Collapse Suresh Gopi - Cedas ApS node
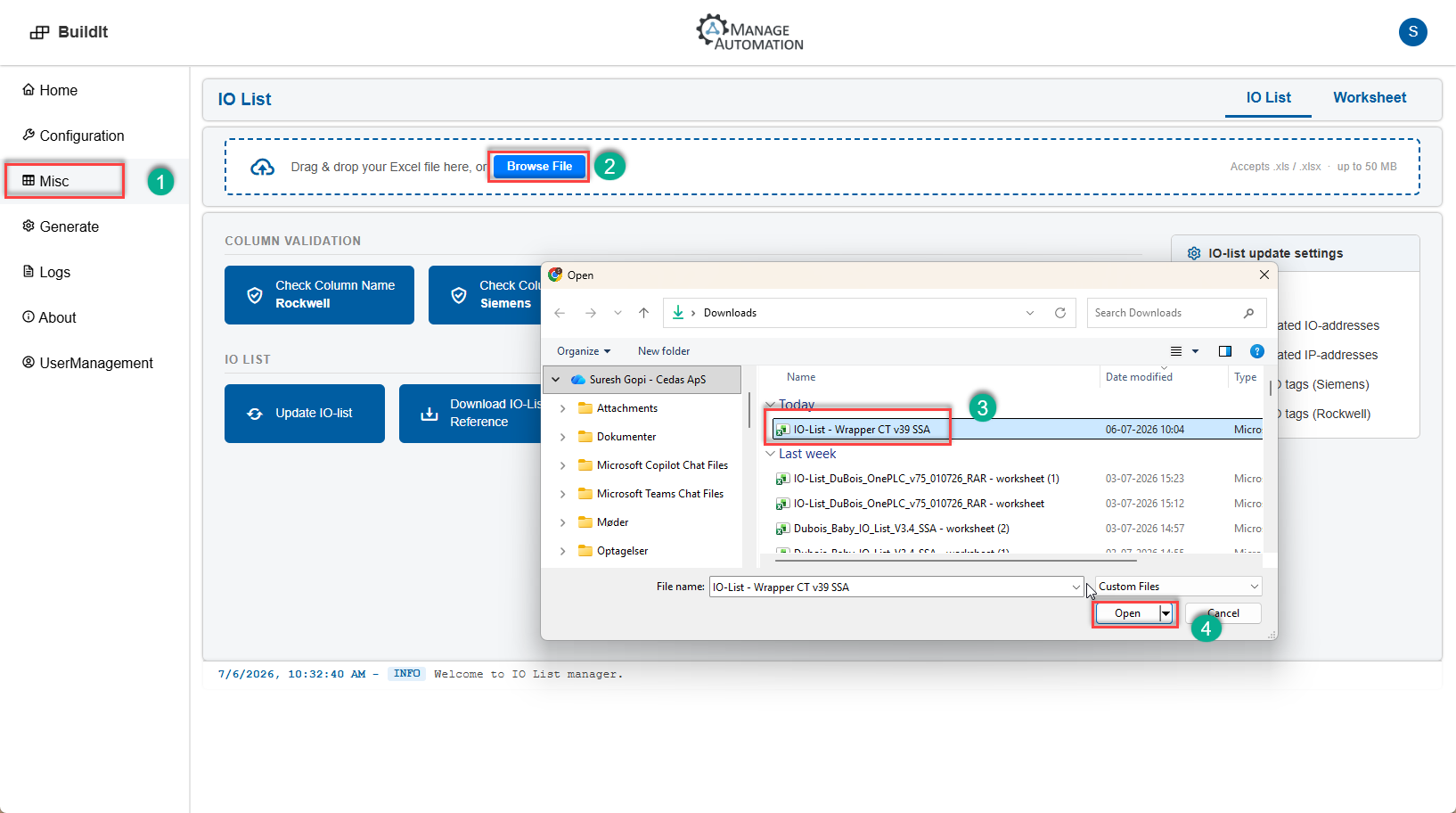The image size is (1456, 813). click(x=556, y=380)
